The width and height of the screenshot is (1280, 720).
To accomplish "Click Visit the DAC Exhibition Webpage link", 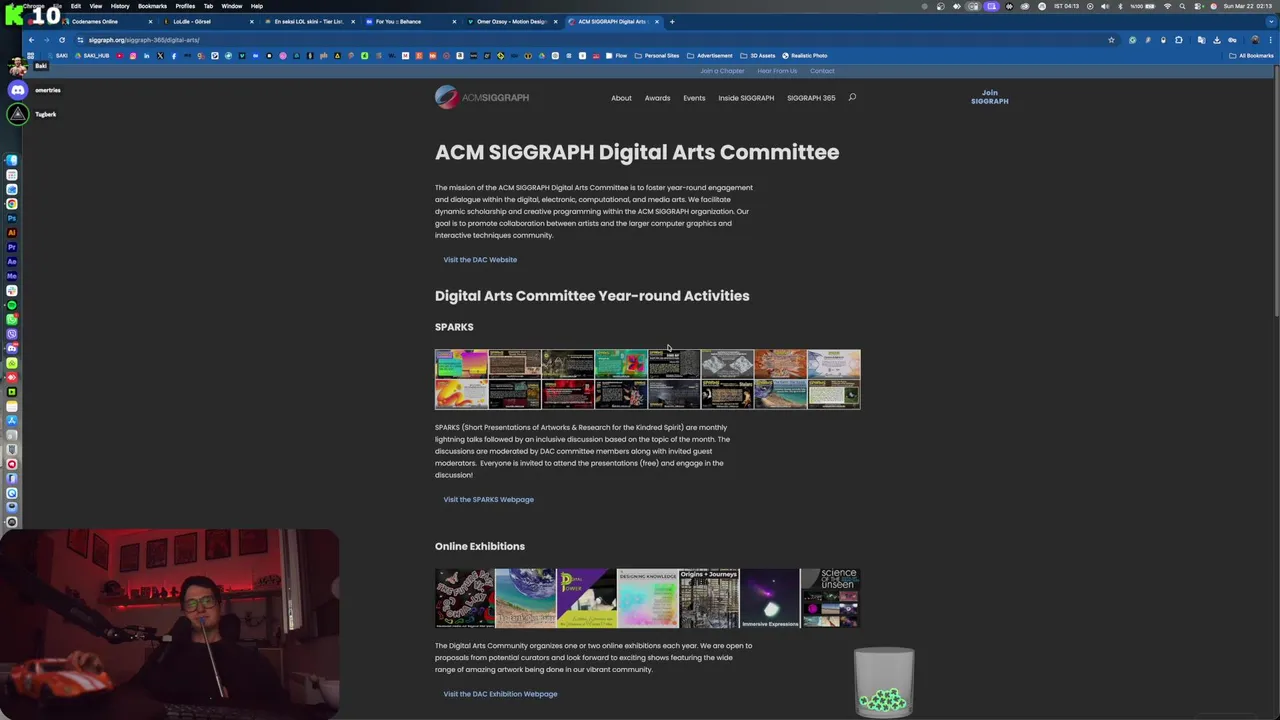I will [x=500, y=694].
